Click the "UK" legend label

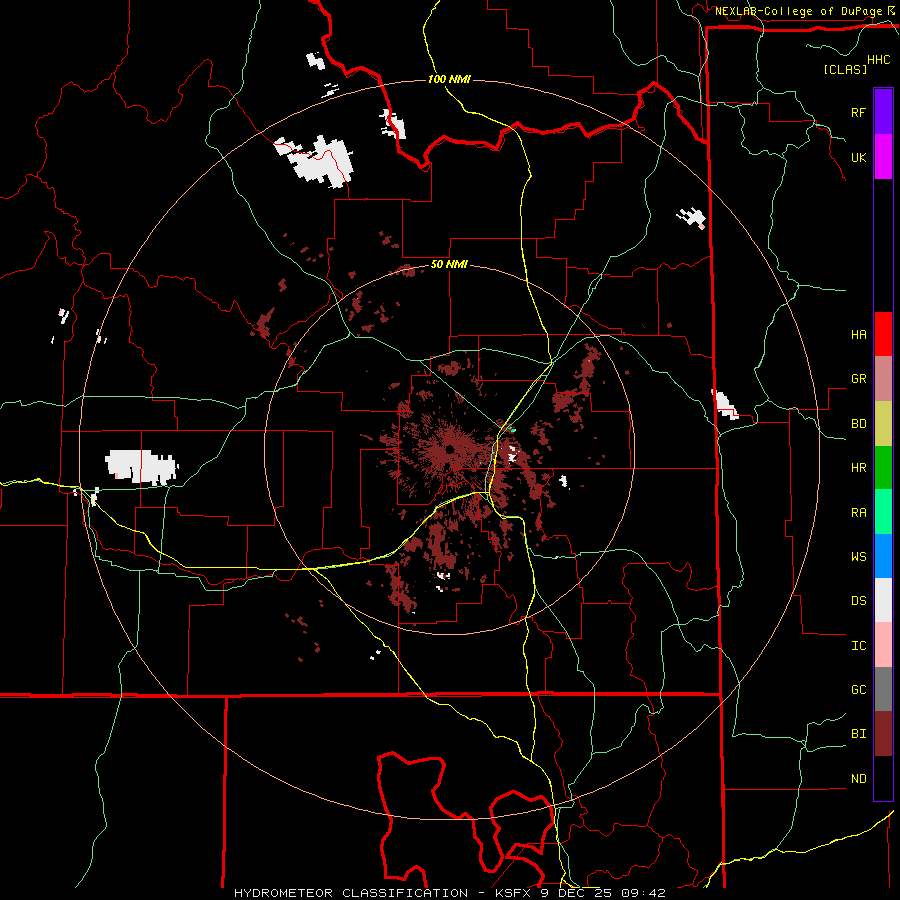click(x=858, y=157)
